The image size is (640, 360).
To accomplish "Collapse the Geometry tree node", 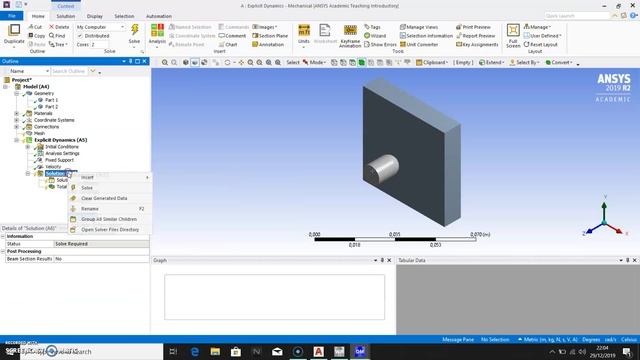I will tap(17, 93).
